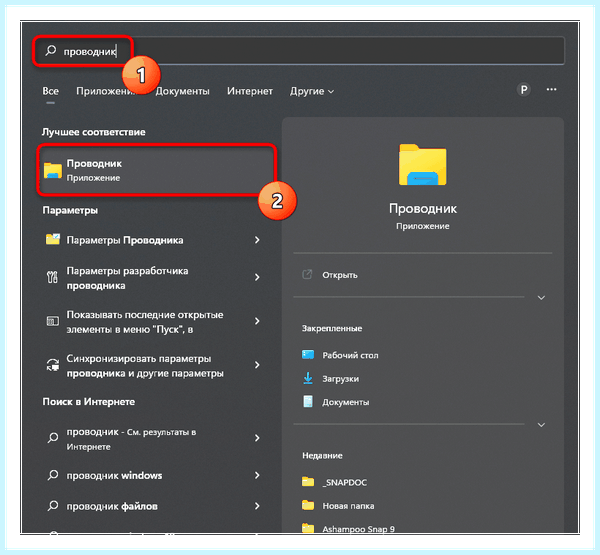This screenshot has height=555, width=600.
Task: Open pinned Документы folder
Action: (x=346, y=402)
